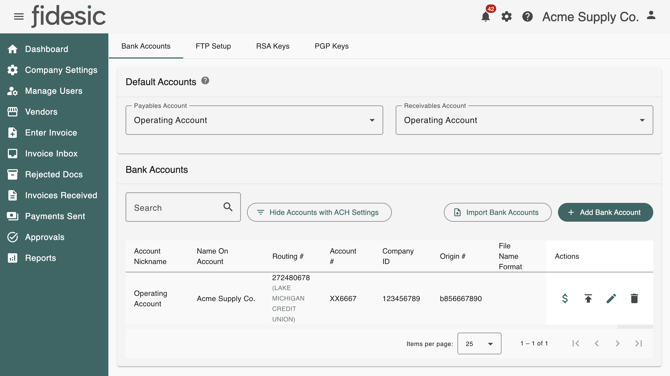Viewport: 670px width, 376px height.
Task: Click the Invoices Received document icon
Action: pos(12,195)
